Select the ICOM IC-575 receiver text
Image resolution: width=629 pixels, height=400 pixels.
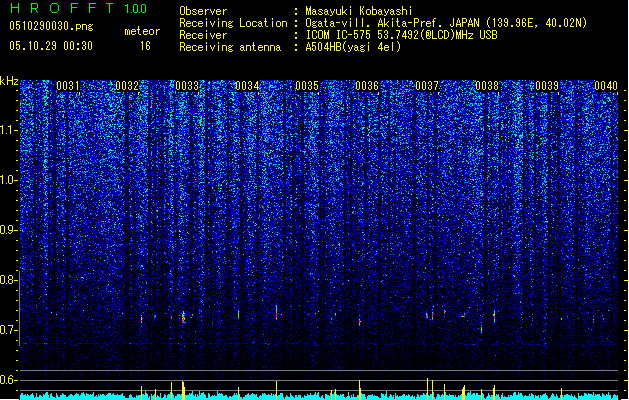click(402, 35)
